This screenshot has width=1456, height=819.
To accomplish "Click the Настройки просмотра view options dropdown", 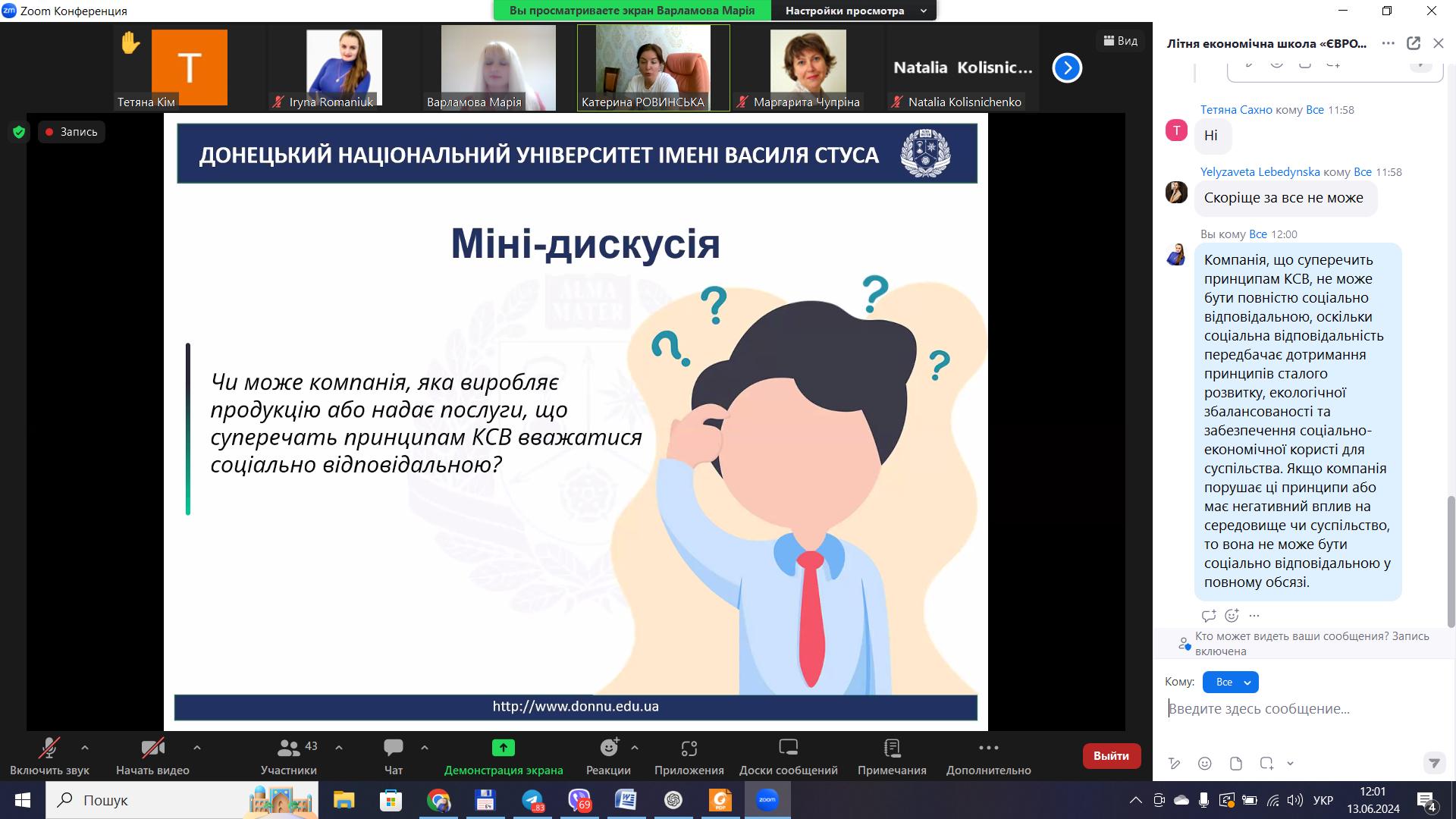I will point(854,11).
